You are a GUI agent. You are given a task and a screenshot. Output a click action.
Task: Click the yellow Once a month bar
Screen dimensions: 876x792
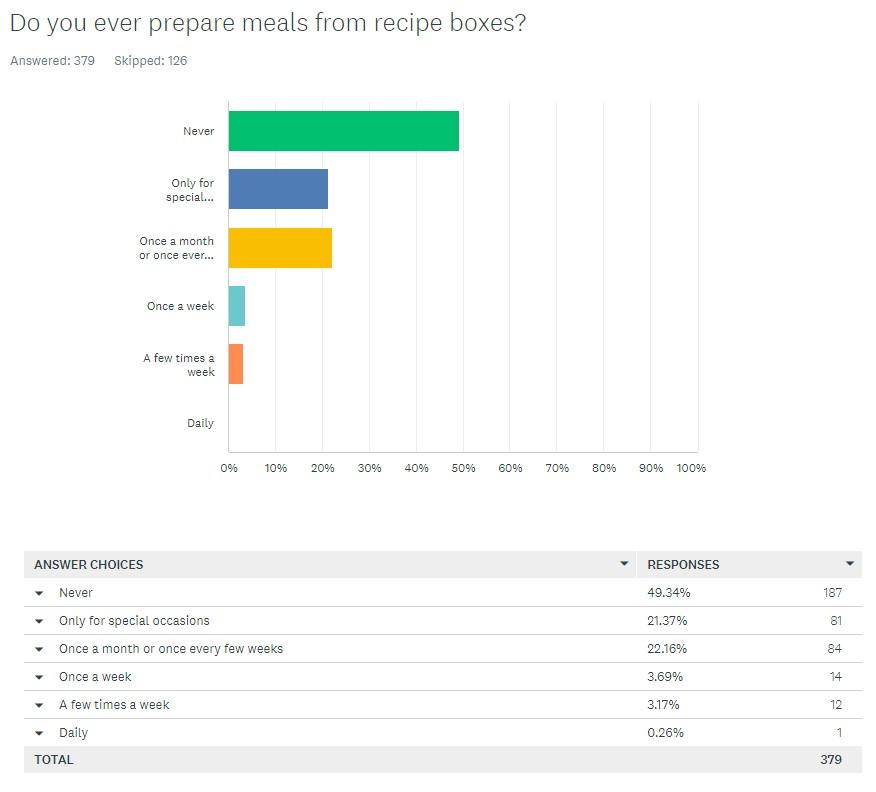(x=280, y=247)
